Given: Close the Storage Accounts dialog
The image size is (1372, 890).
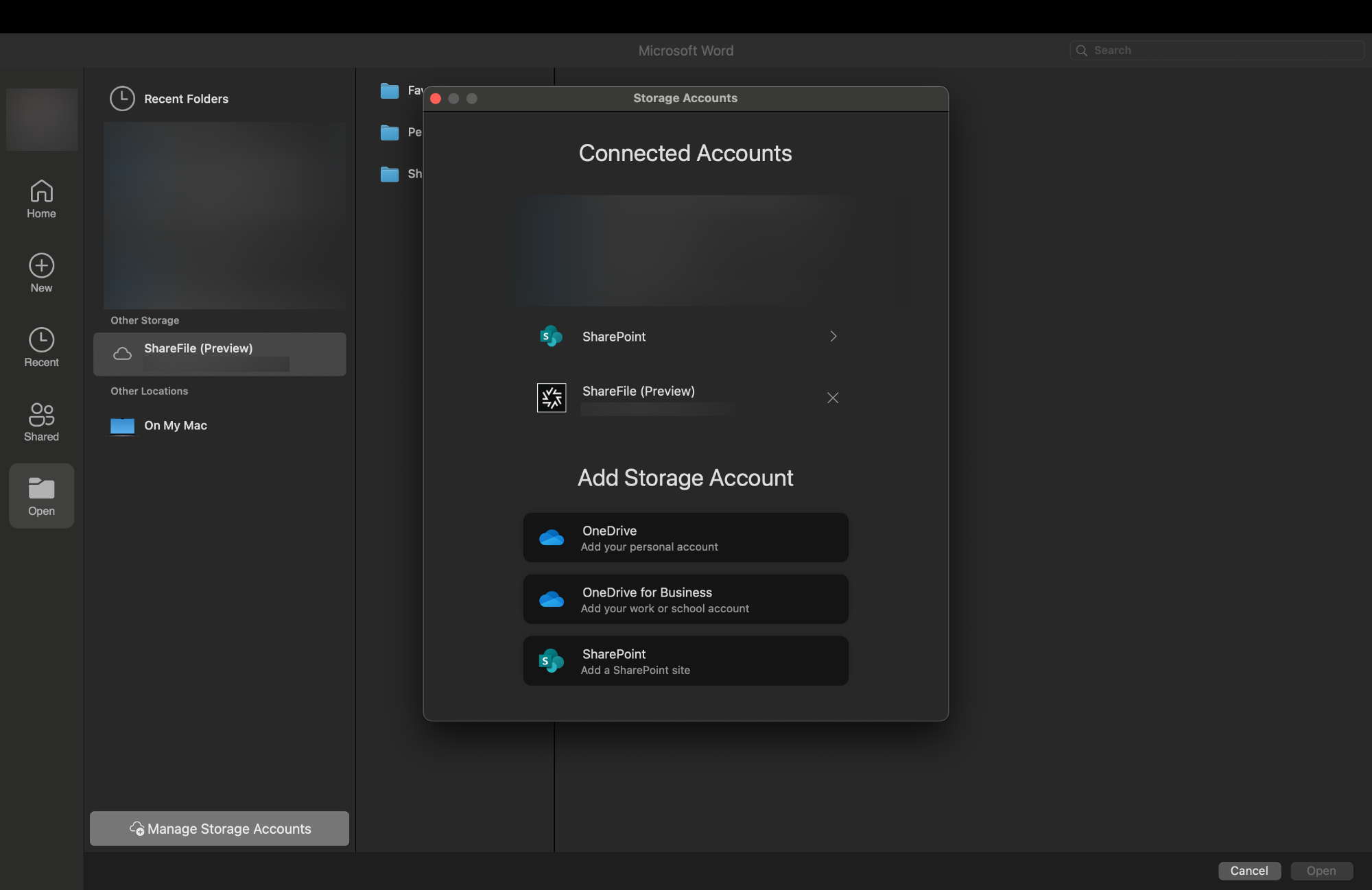Looking at the screenshot, I should pyautogui.click(x=436, y=99).
